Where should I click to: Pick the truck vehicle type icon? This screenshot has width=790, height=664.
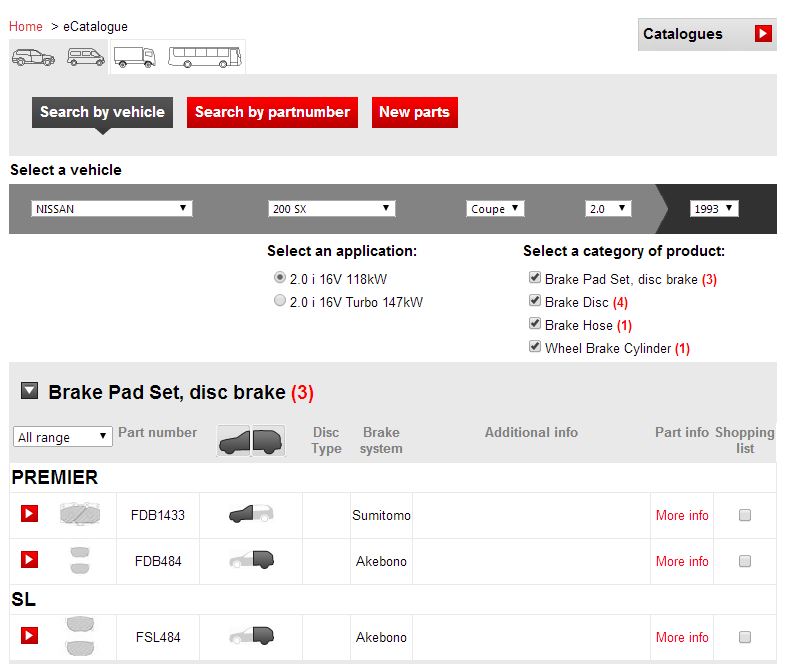pos(135,57)
